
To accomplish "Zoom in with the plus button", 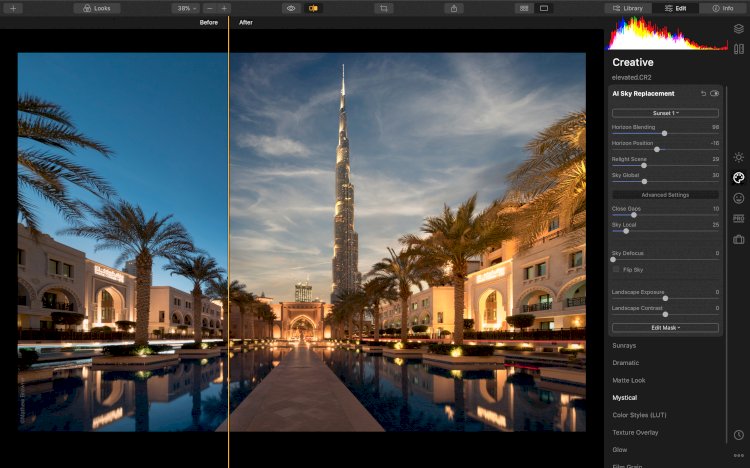I will tap(224, 8).
